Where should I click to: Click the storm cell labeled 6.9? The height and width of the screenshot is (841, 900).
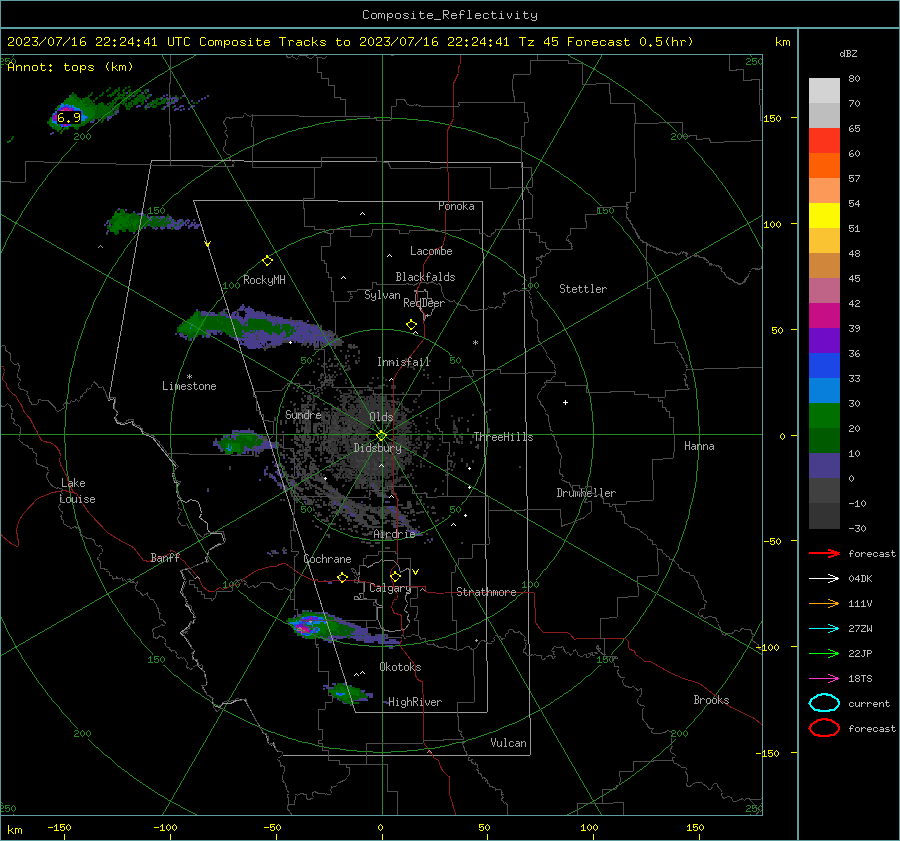point(68,117)
